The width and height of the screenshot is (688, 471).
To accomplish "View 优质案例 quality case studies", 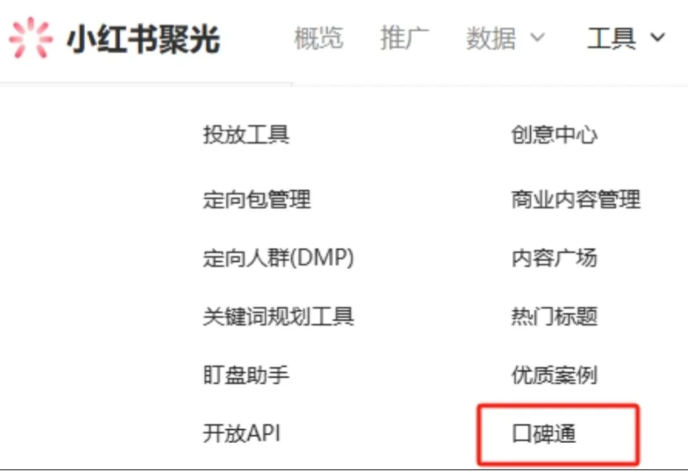I will point(554,375).
